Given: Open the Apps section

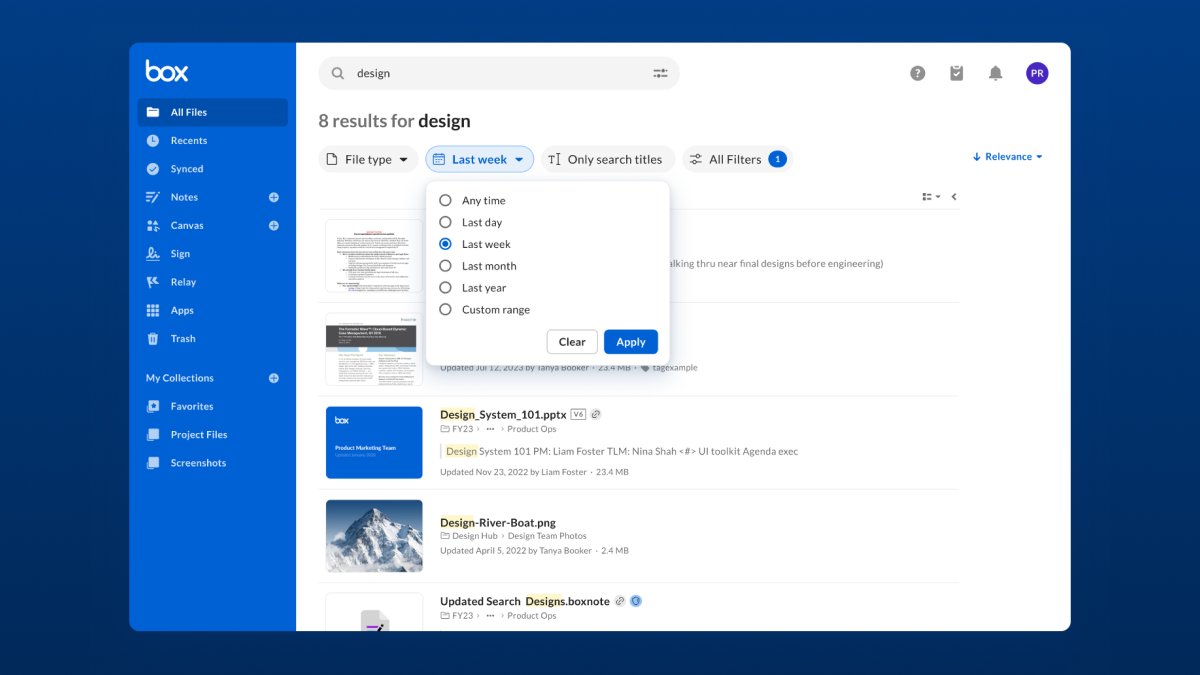Looking at the screenshot, I should point(181,310).
